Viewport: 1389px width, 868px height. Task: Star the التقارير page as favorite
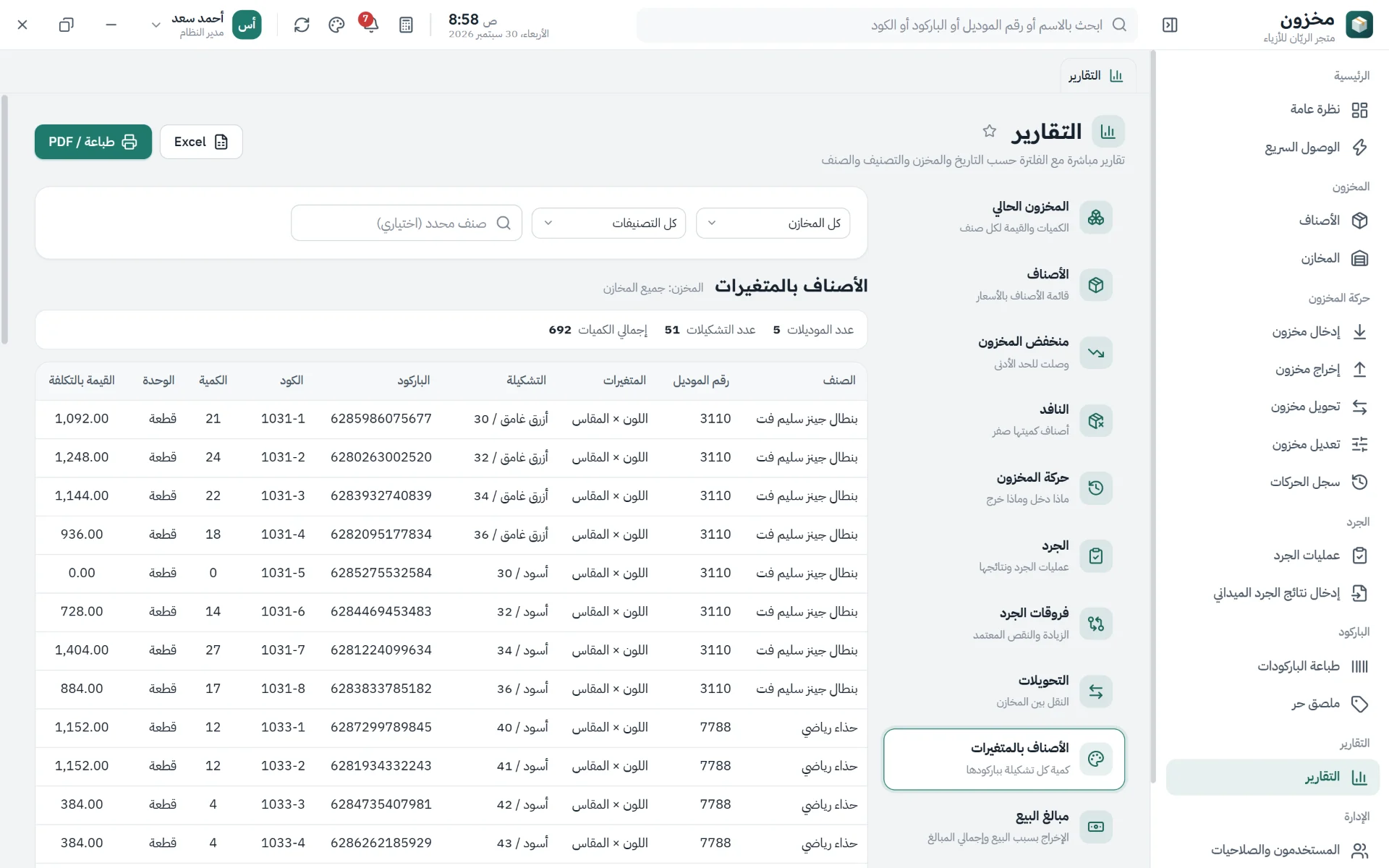pyautogui.click(x=989, y=131)
